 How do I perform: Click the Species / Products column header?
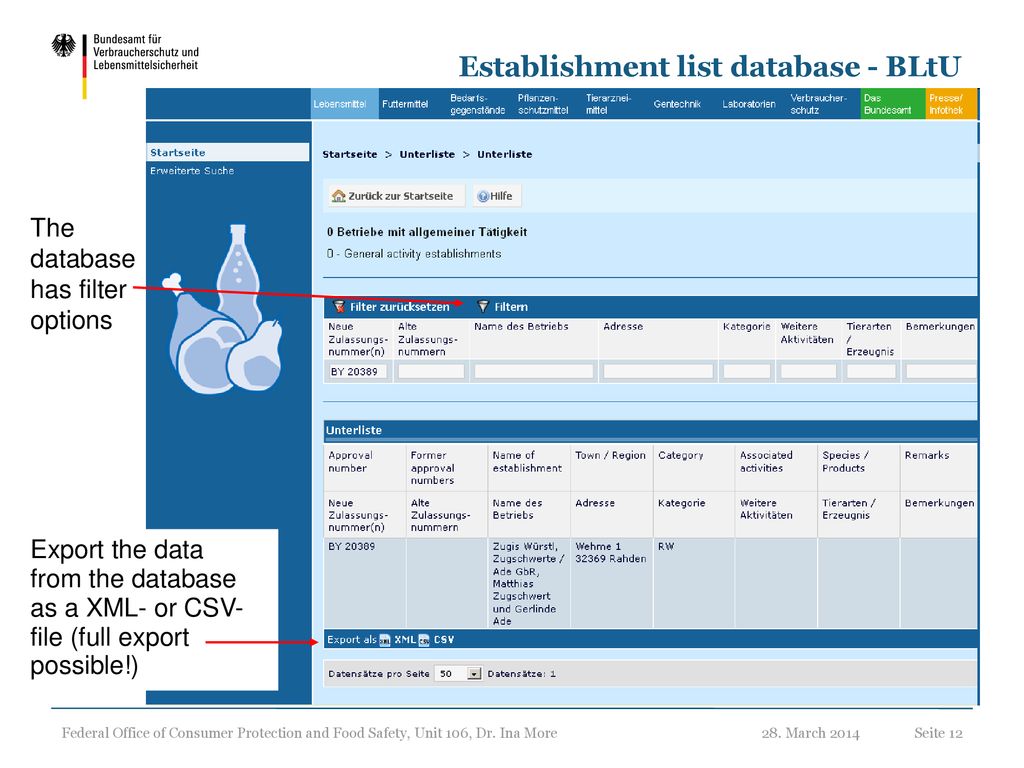point(858,468)
